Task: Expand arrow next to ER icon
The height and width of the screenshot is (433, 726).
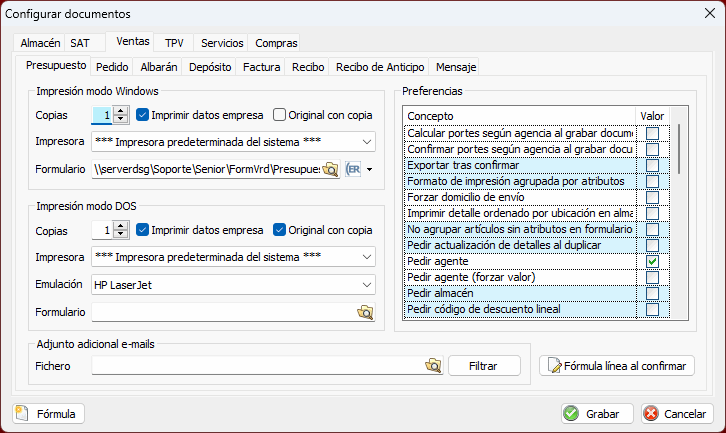Action: [369, 169]
